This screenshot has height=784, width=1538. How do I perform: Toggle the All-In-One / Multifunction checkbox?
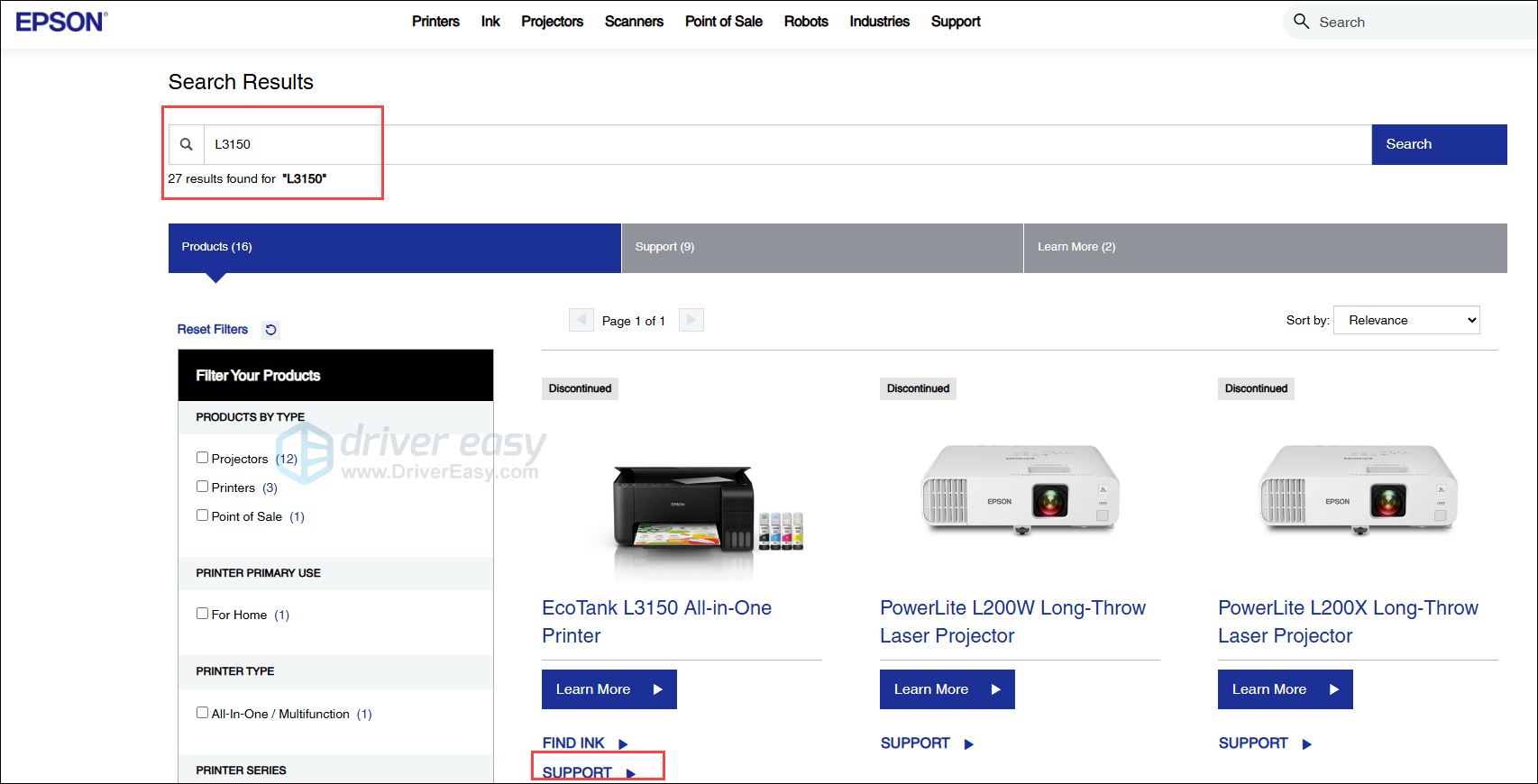coord(203,713)
